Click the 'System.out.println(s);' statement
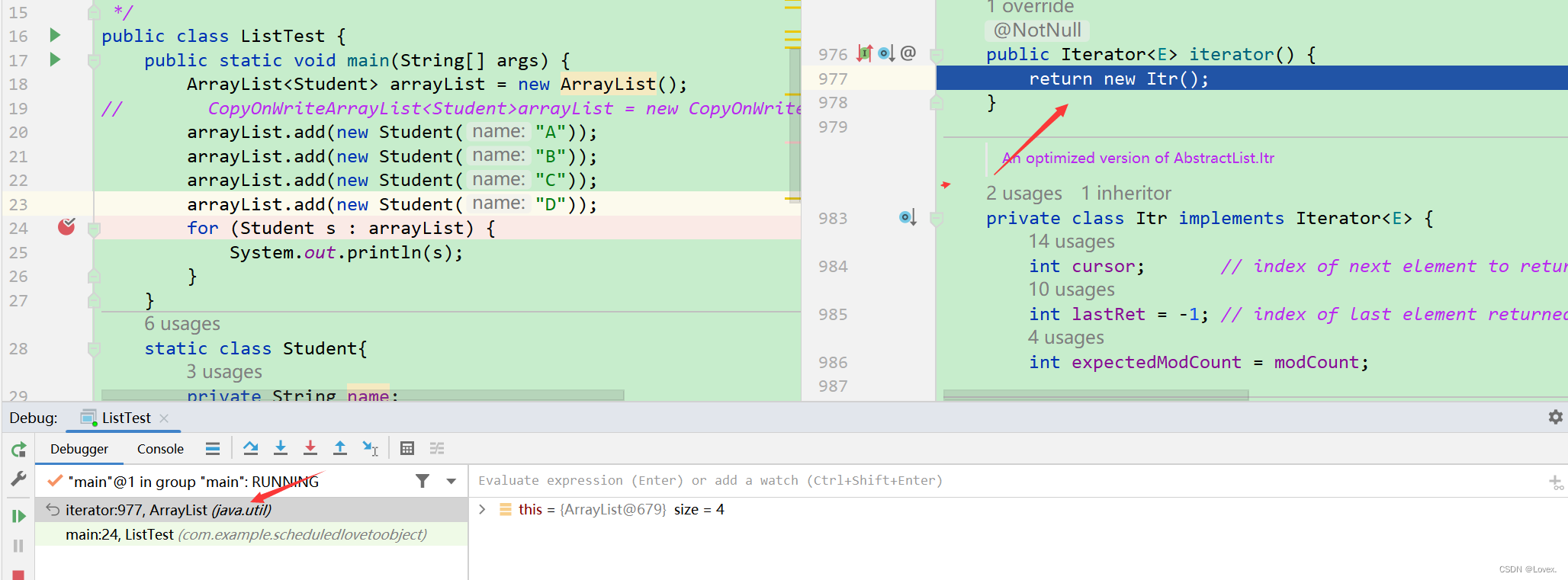 tap(346, 252)
